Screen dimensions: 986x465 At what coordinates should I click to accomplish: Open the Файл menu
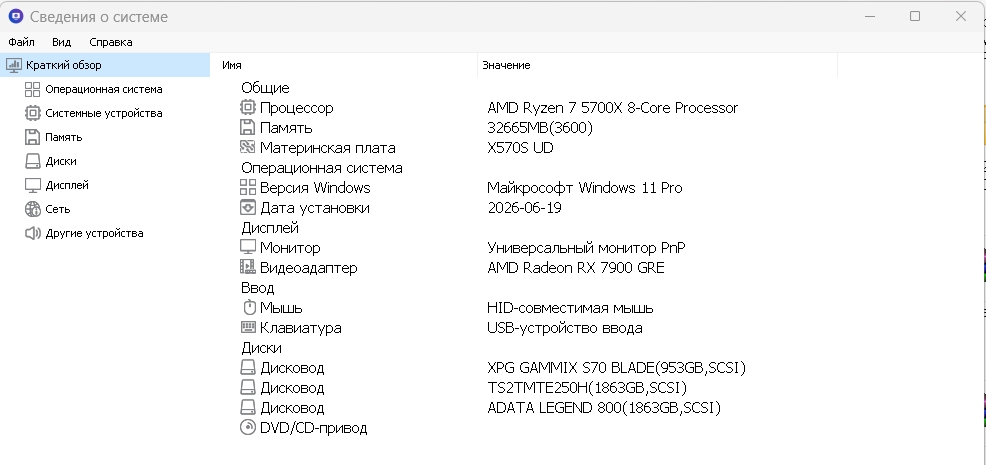(21, 42)
